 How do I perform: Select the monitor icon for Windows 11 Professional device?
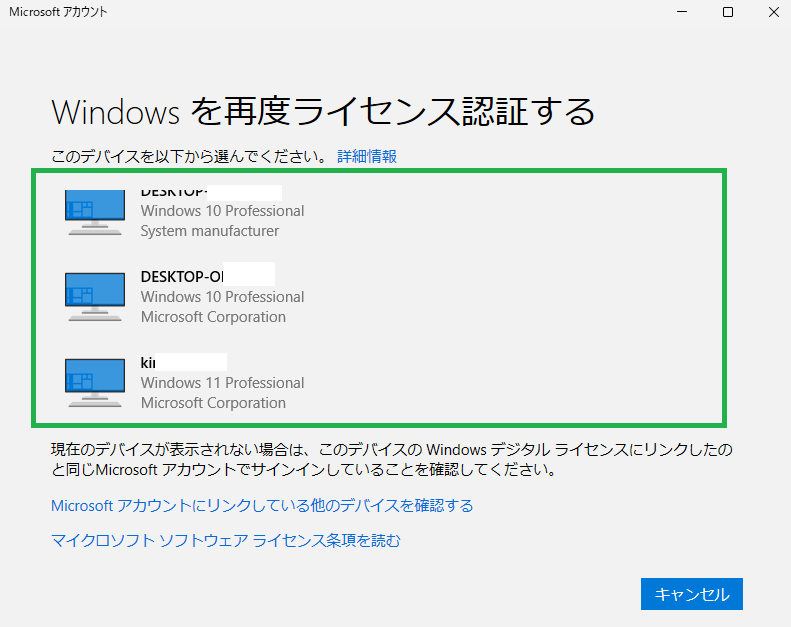(x=95, y=382)
